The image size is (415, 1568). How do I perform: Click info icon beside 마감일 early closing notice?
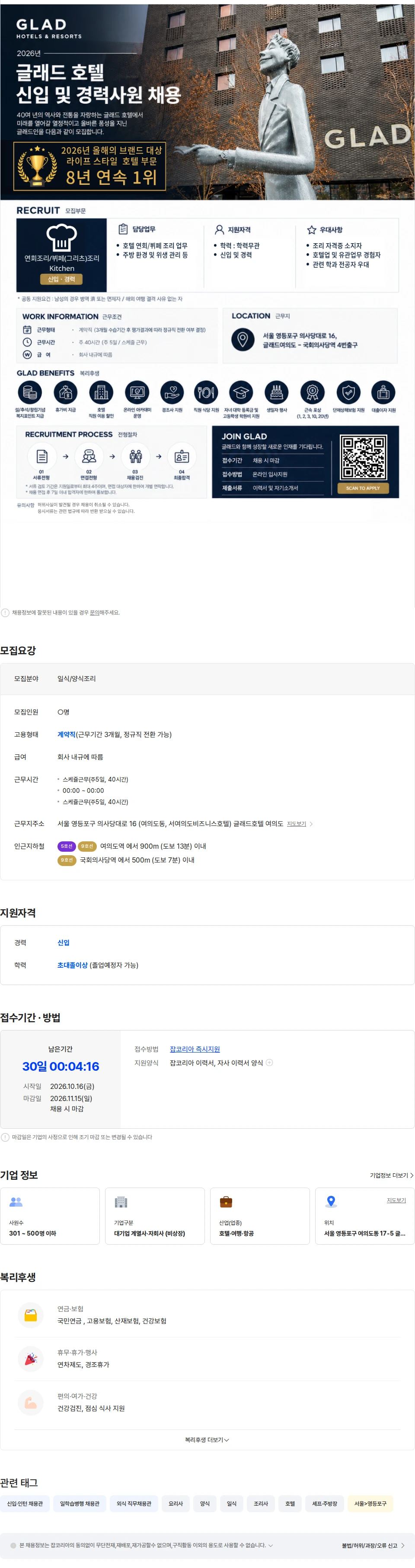(5, 1137)
